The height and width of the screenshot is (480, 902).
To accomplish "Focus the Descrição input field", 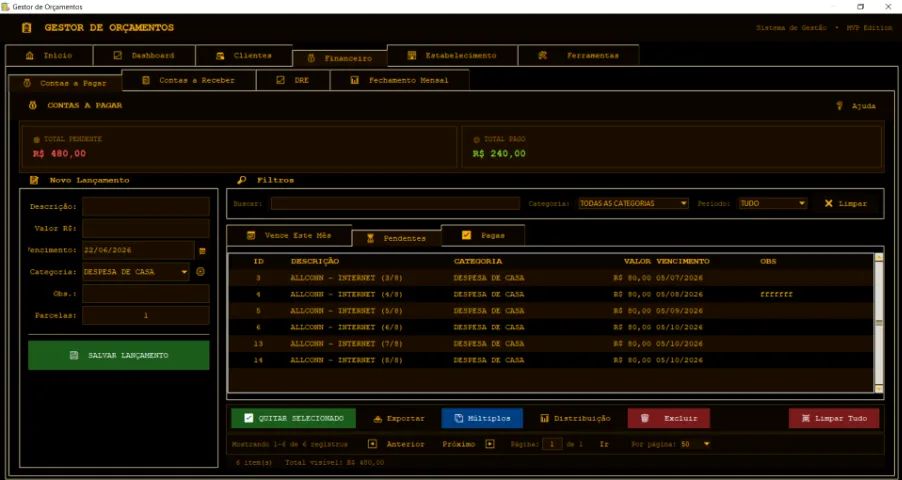I will 146,207.
